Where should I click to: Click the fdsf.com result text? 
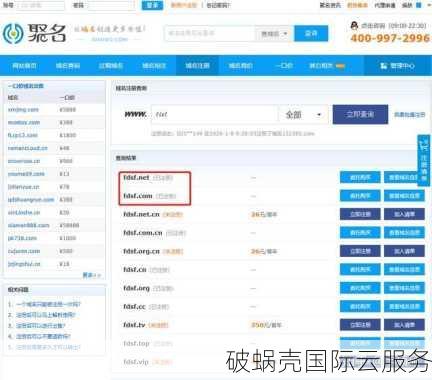138,196
